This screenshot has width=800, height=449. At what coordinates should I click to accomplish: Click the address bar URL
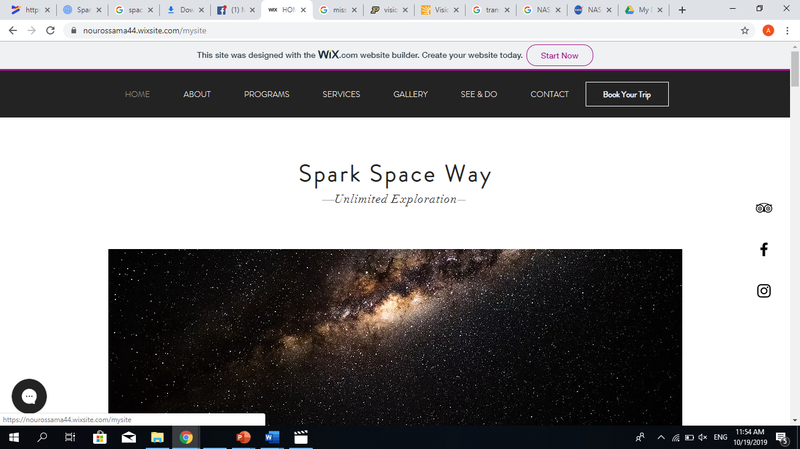coord(145,31)
